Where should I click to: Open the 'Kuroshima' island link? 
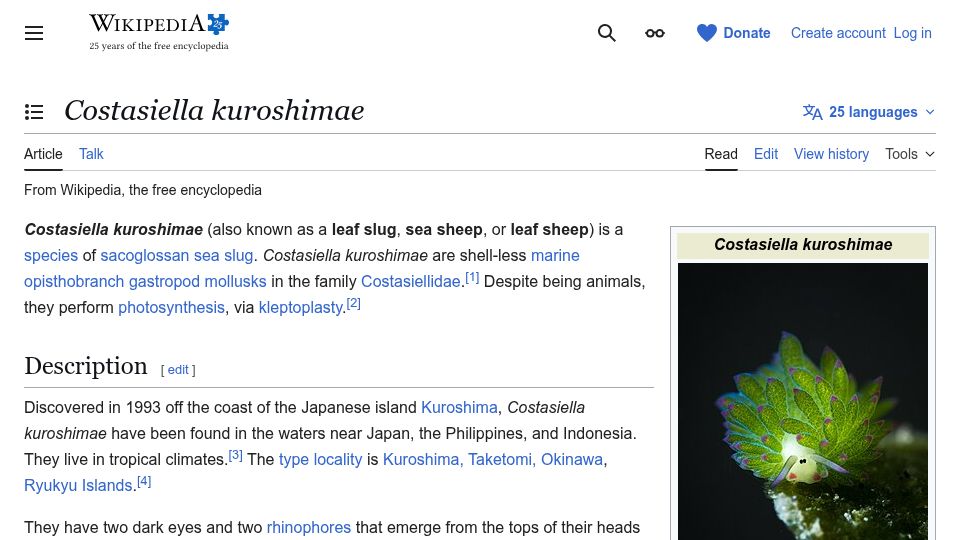[x=459, y=408]
